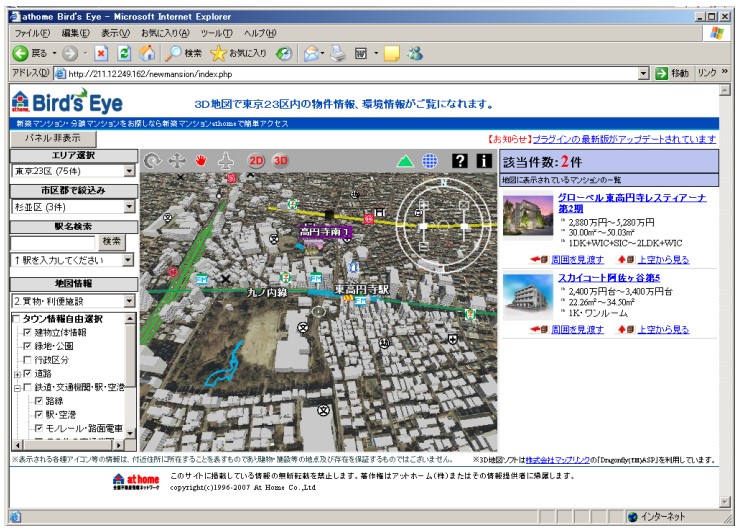
Task: Check 鉄道・交通機関・駅・空港 checkbox
Action: pyautogui.click(x=27, y=387)
